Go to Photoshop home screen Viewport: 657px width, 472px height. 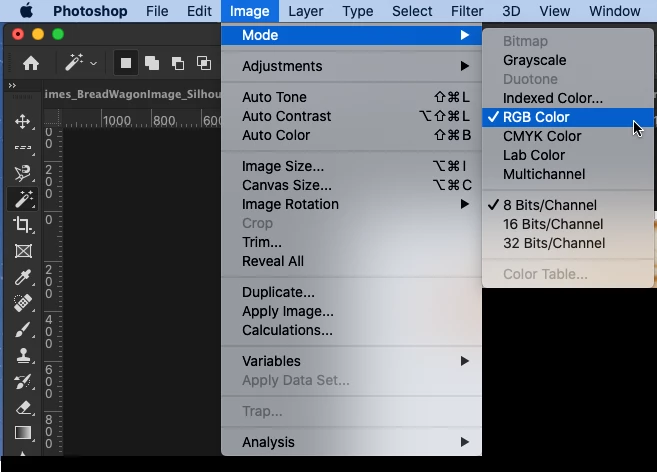pos(31,63)
